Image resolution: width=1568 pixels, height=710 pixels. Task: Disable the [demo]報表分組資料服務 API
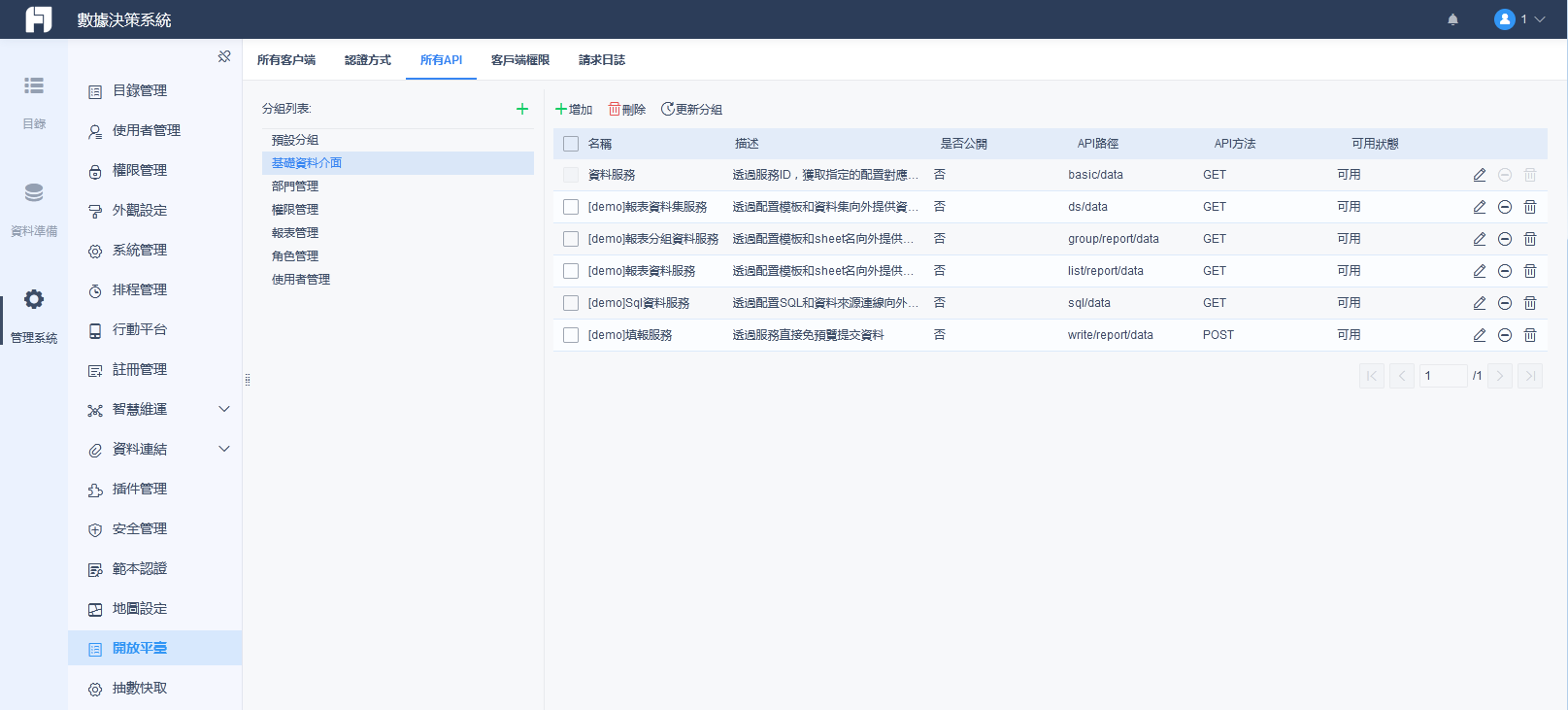(1505, 239)
